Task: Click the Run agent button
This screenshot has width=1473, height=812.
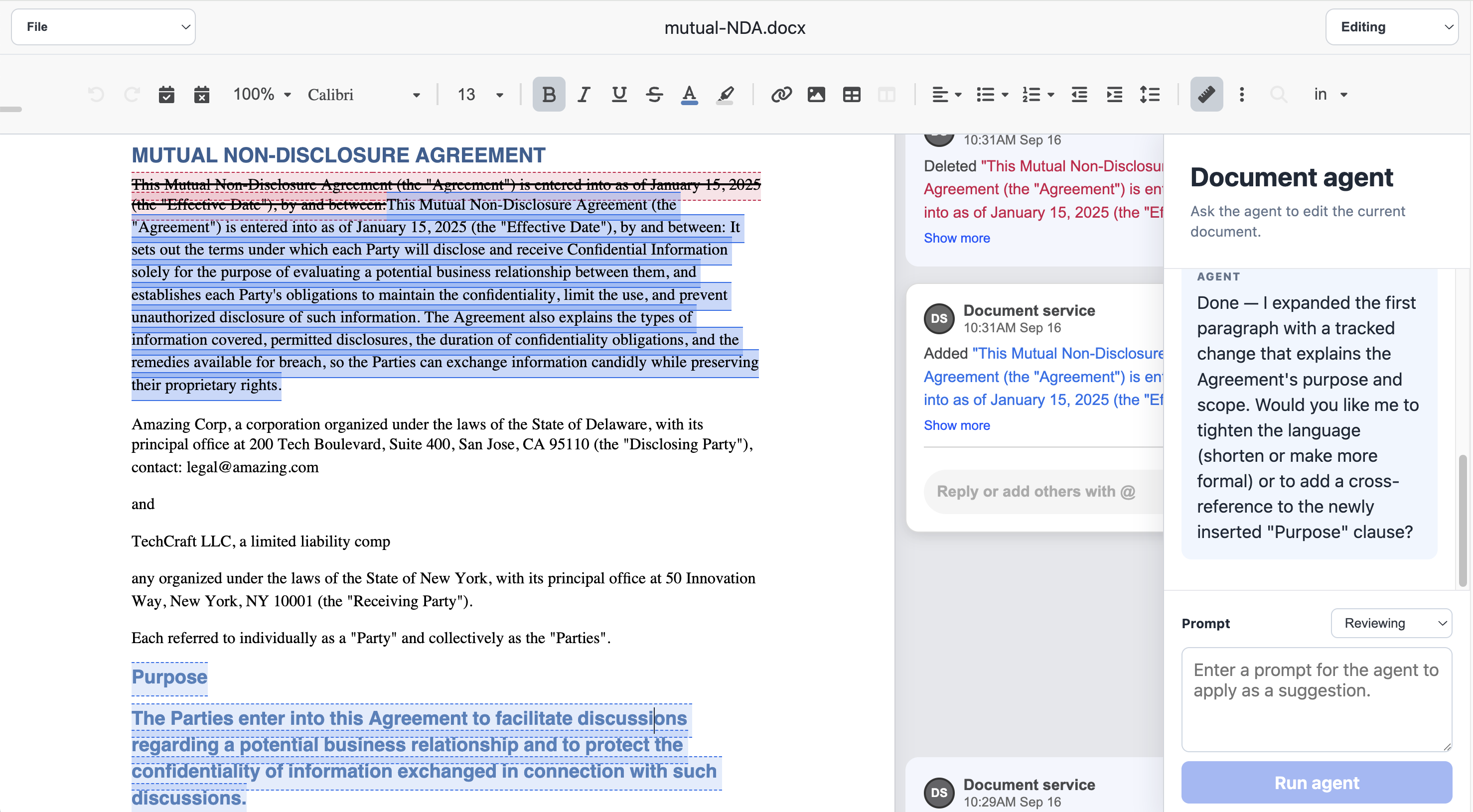Action: [x=1317, y=782]
